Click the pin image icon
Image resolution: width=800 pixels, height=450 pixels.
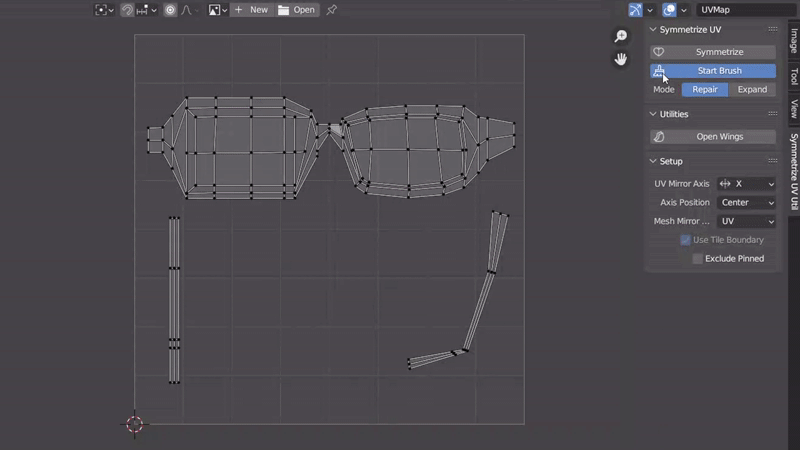332,10
